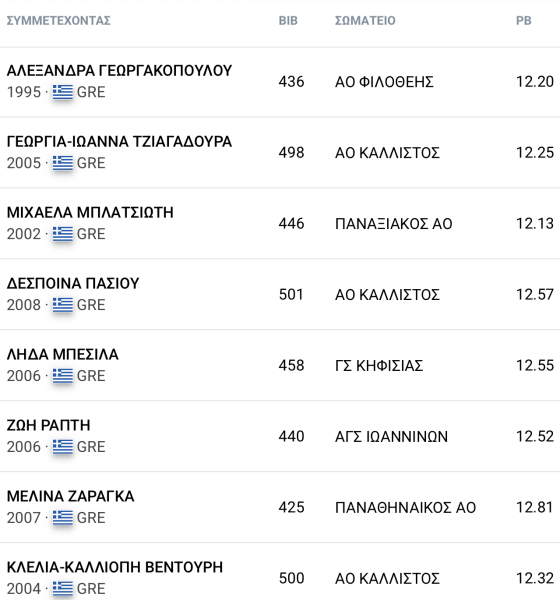Click Greek flag under ΖΩΗ ΡΑΠΤΗ
The image size is (560, 600).
(63, 447)
